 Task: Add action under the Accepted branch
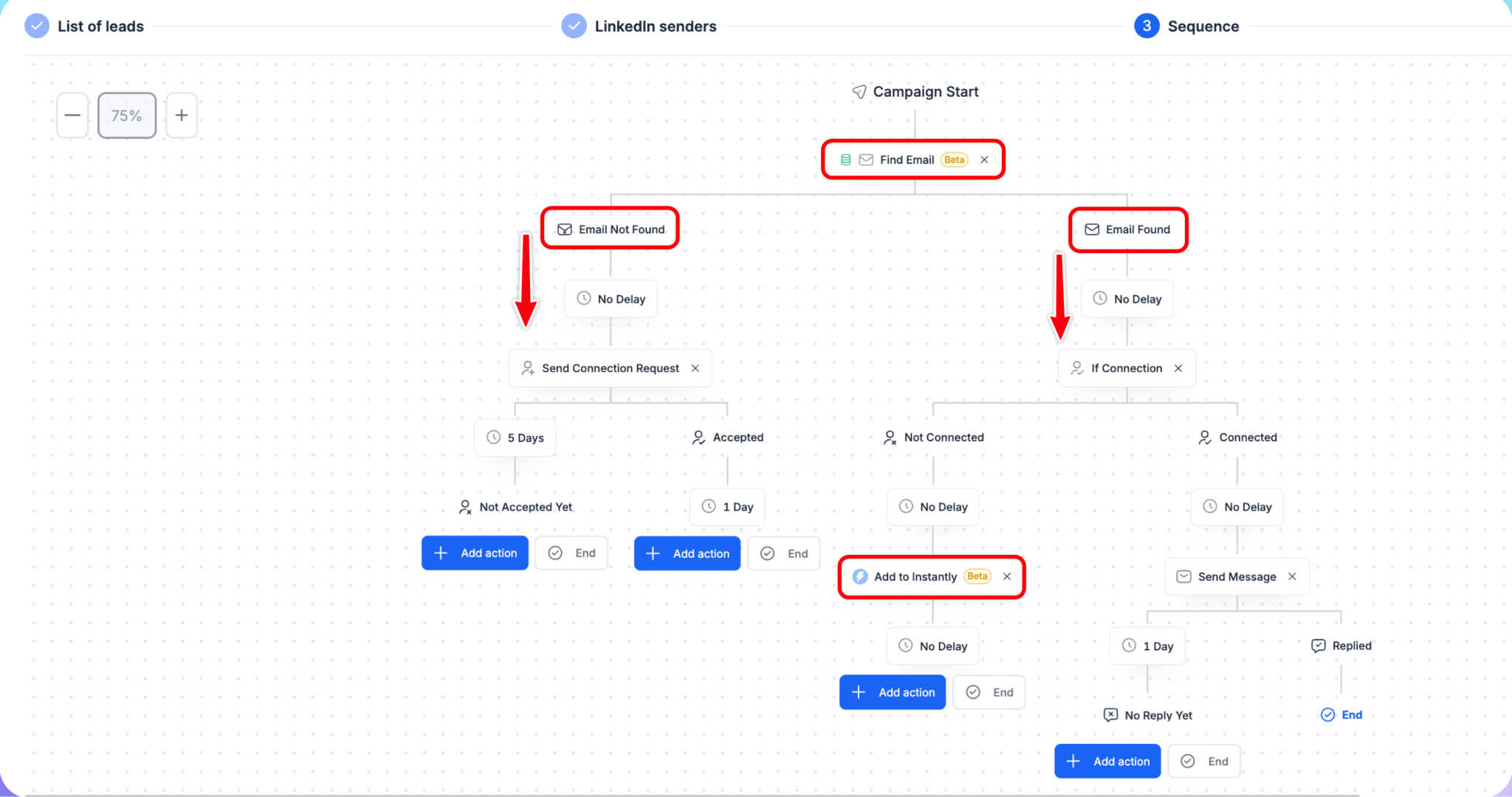coord(687,553)
